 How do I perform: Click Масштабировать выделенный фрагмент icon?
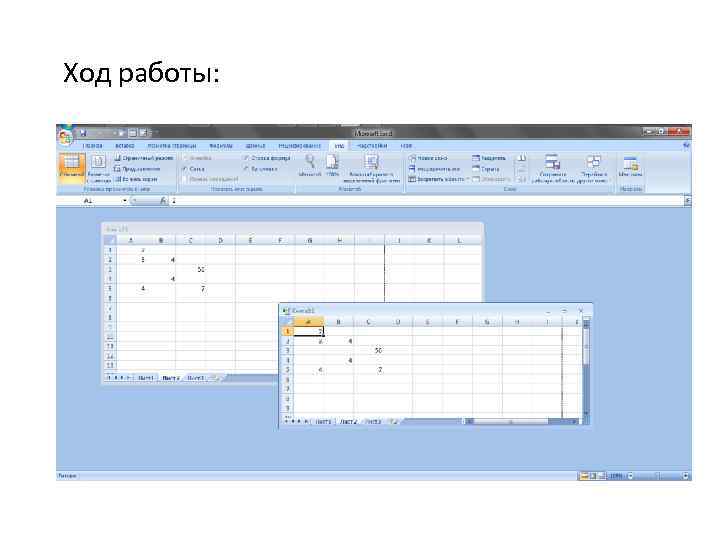coord(371,168)
